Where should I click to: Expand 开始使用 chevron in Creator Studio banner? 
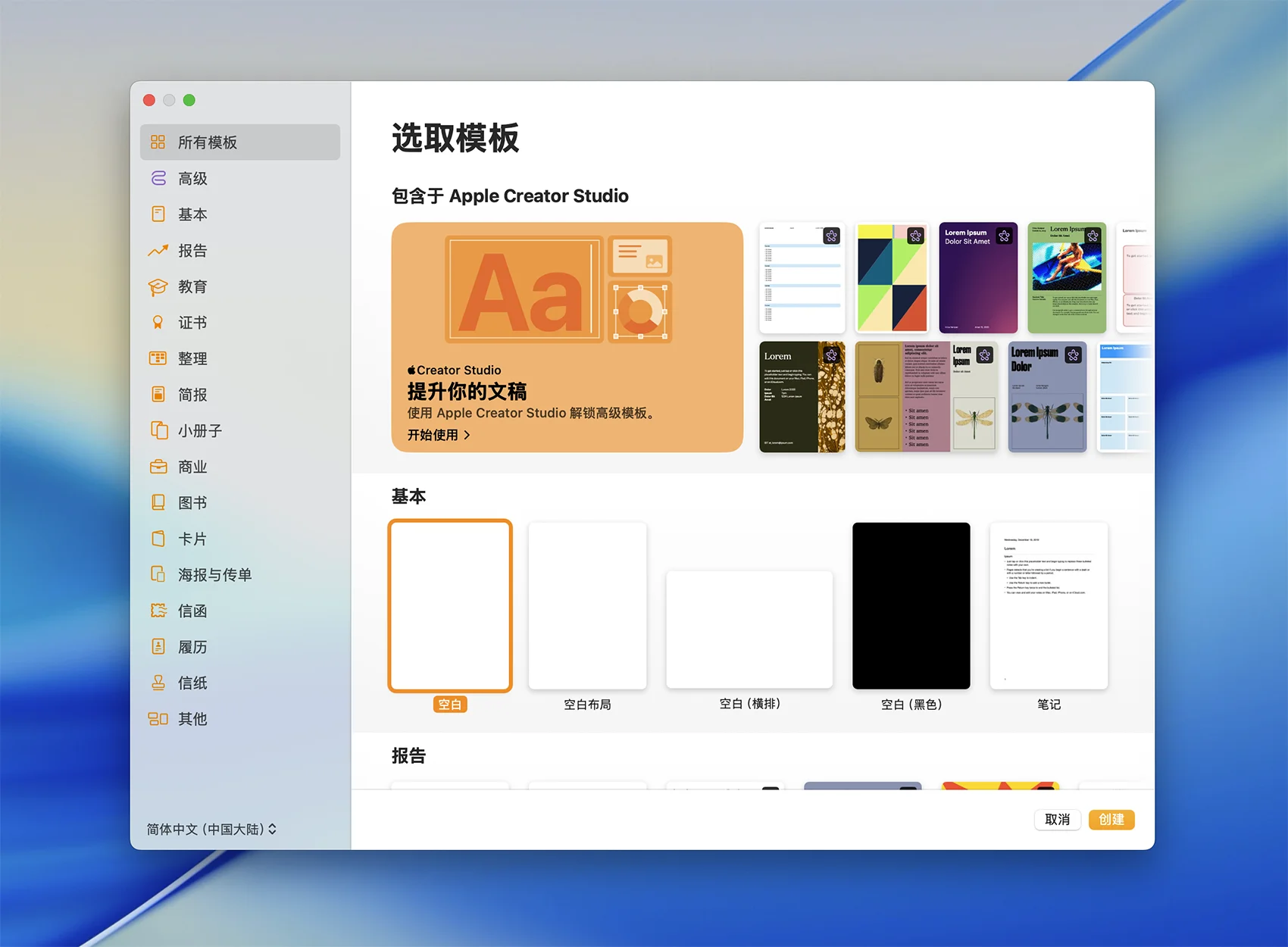point(467,435)
